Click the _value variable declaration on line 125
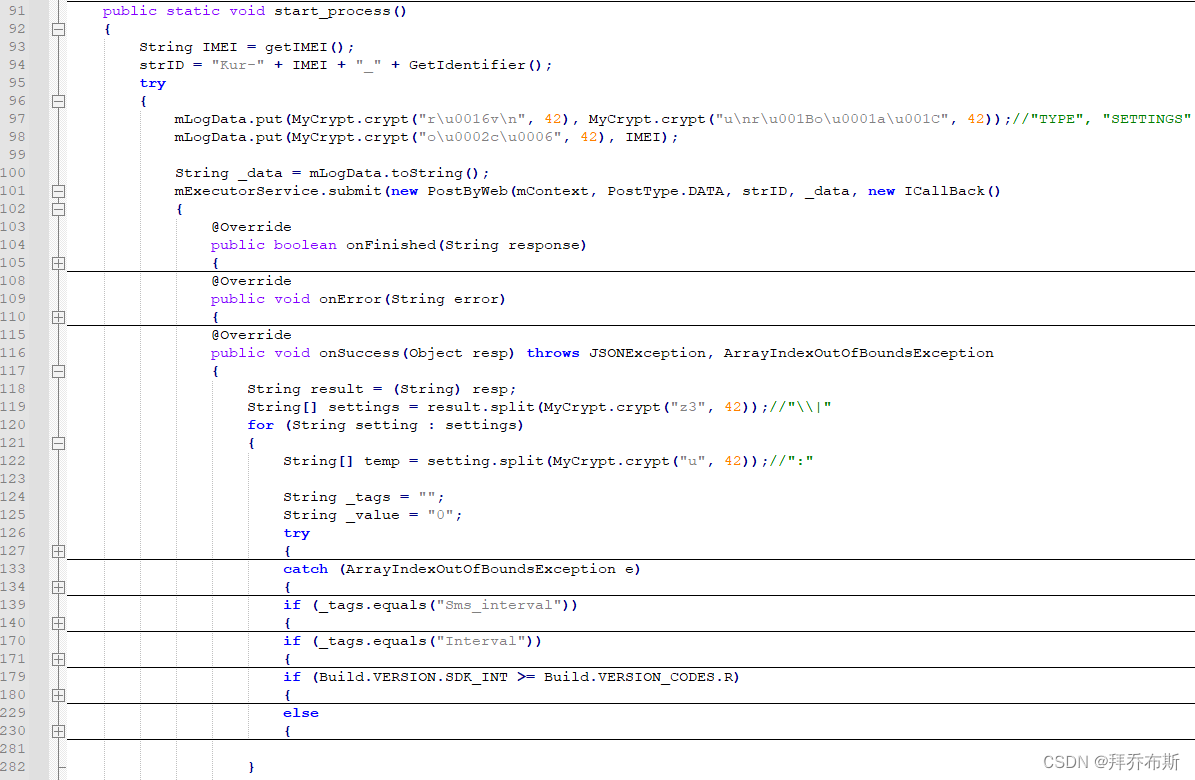This screenshot has height=780, width=1195. 373,515
